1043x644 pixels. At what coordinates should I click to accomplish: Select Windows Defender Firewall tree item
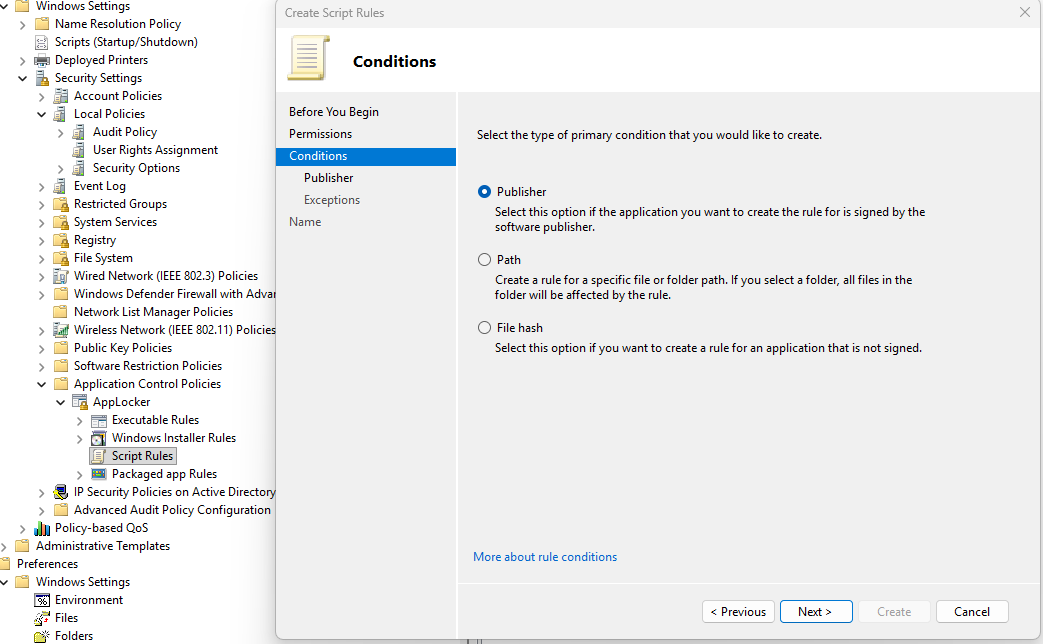click(x=174, y=294)
